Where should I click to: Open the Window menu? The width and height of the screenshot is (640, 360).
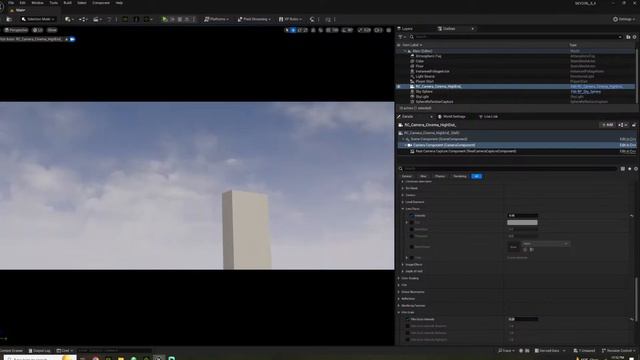point(38,3)
